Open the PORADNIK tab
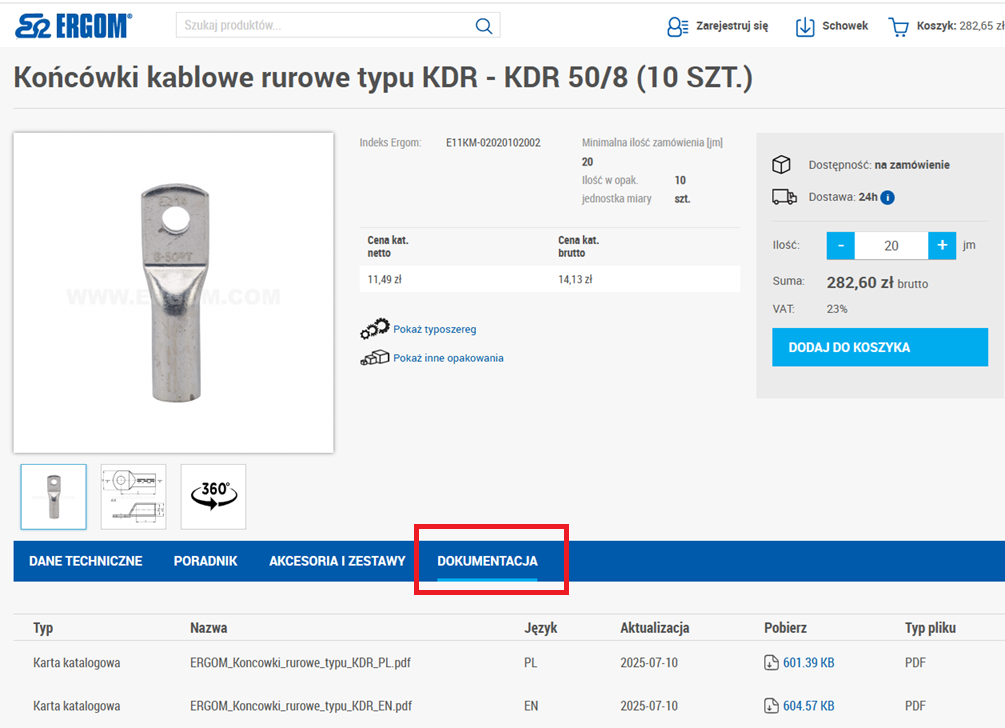Image resolution: width=1005 pixels, height=728 pixels. (x=205, y=561)
